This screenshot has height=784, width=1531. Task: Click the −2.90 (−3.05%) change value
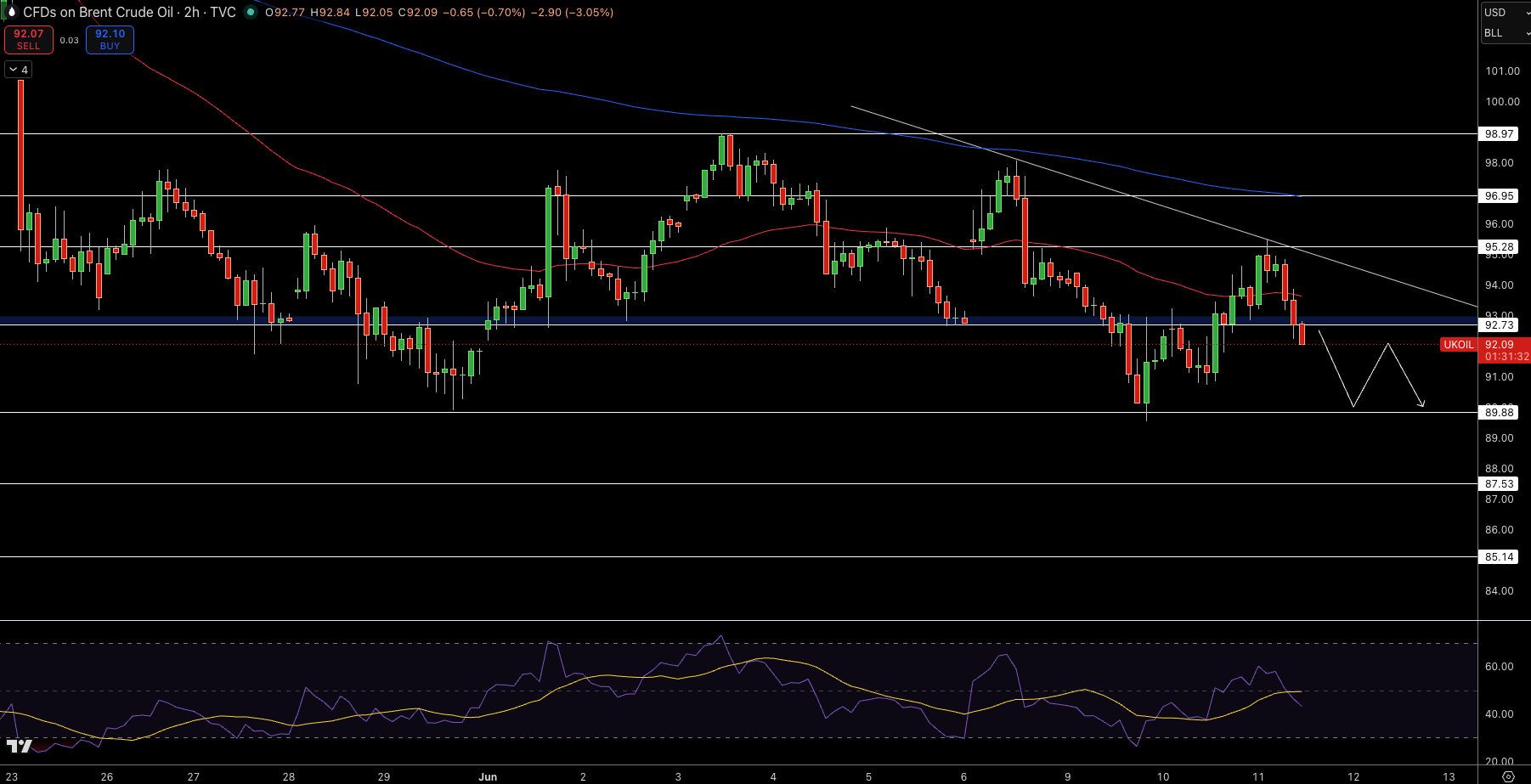573,13
